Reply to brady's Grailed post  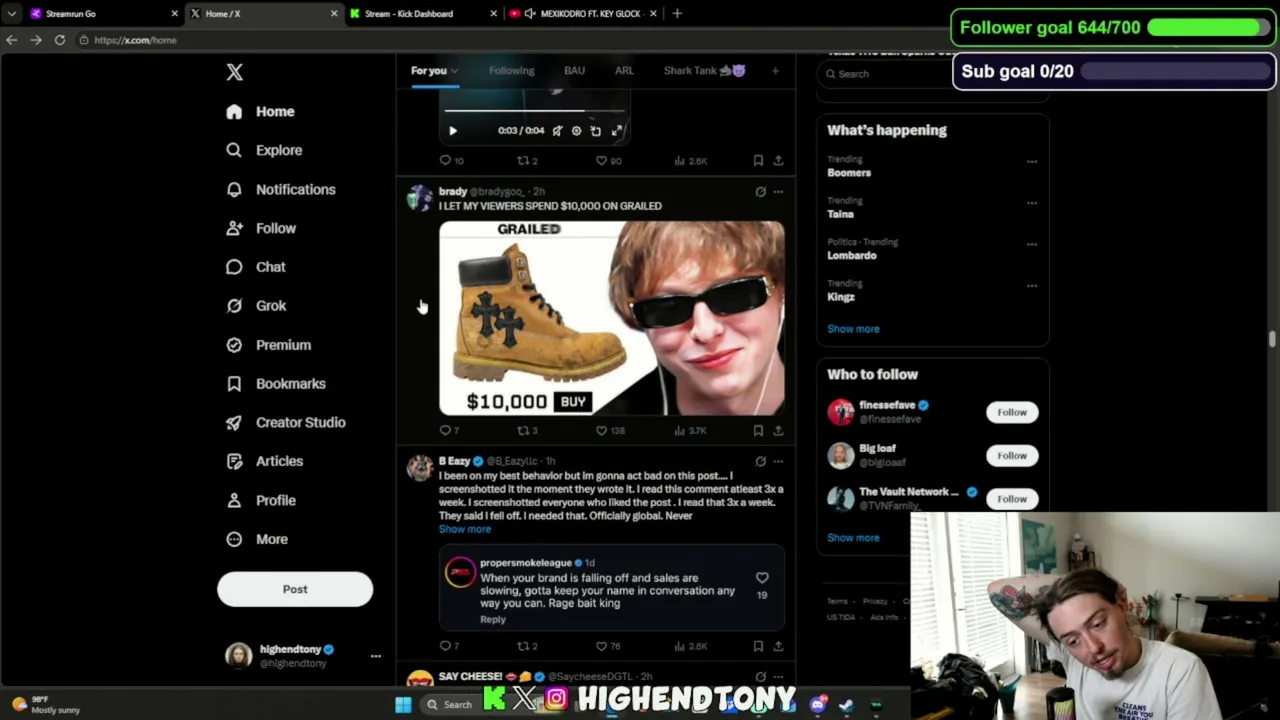click(449, 431)
